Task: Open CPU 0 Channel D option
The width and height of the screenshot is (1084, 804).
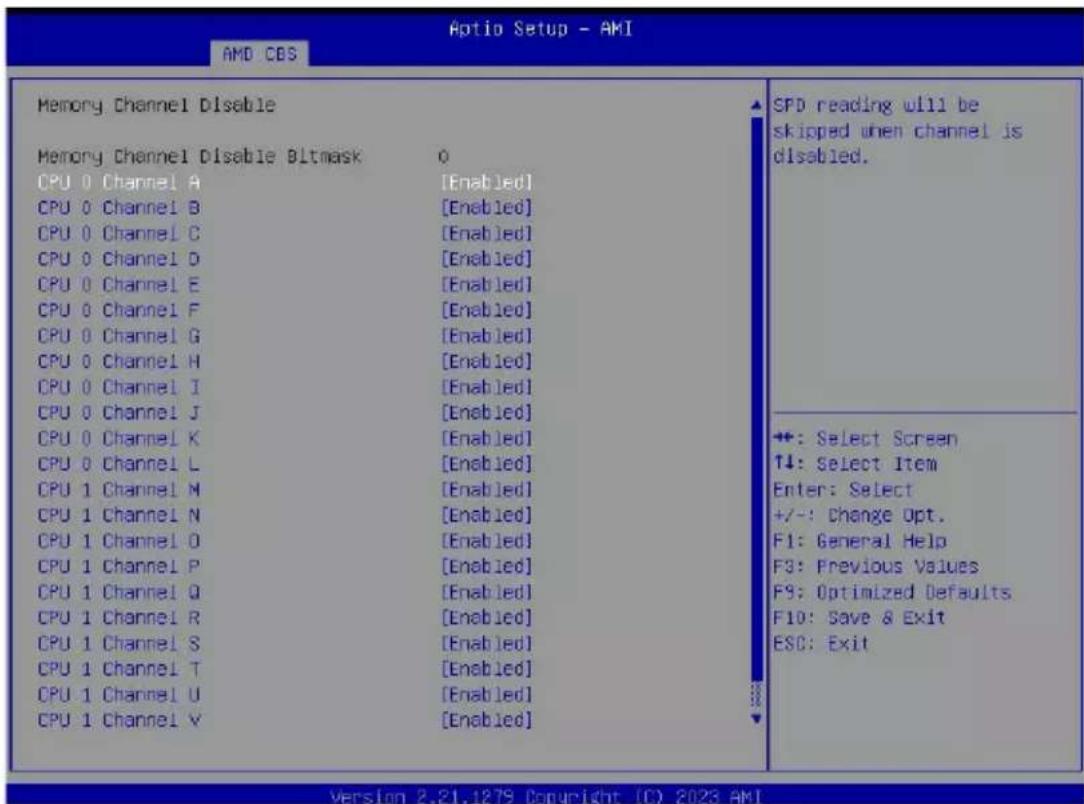Action: [285, 259]
